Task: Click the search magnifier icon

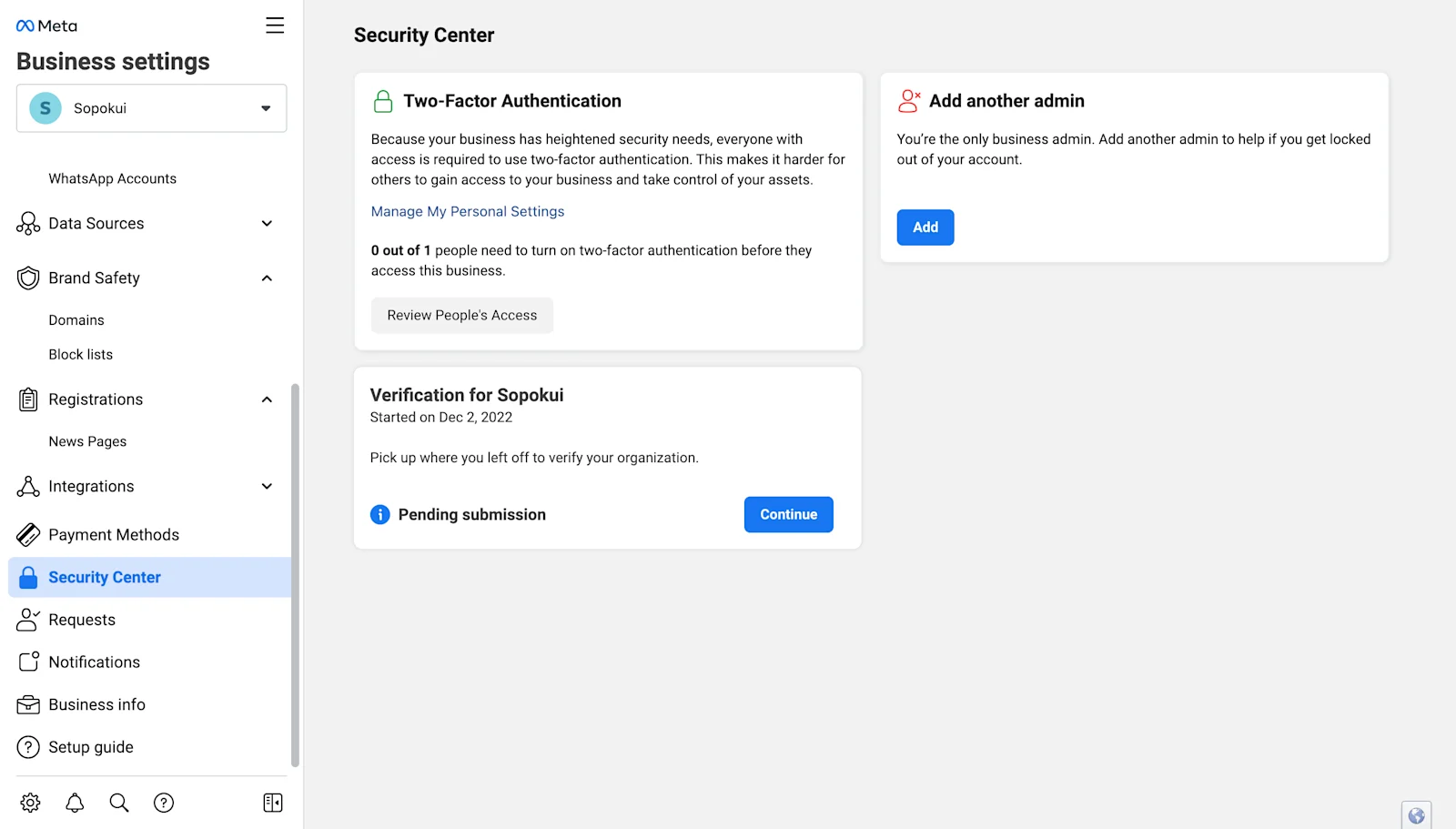Action: 119,803
